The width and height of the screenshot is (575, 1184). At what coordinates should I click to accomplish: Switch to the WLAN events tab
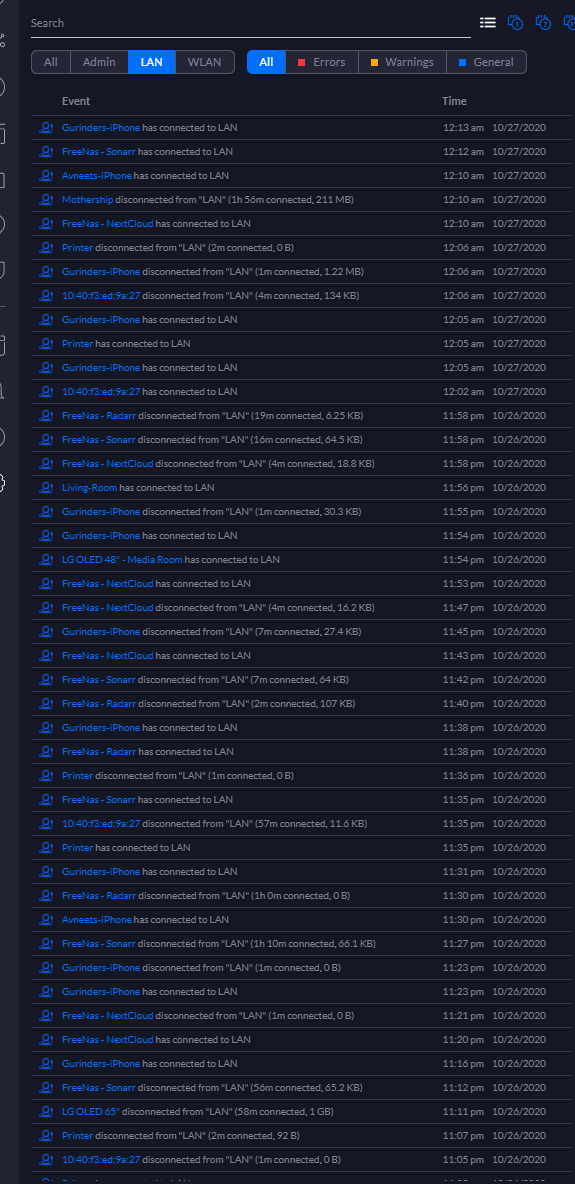pos(204,62)
